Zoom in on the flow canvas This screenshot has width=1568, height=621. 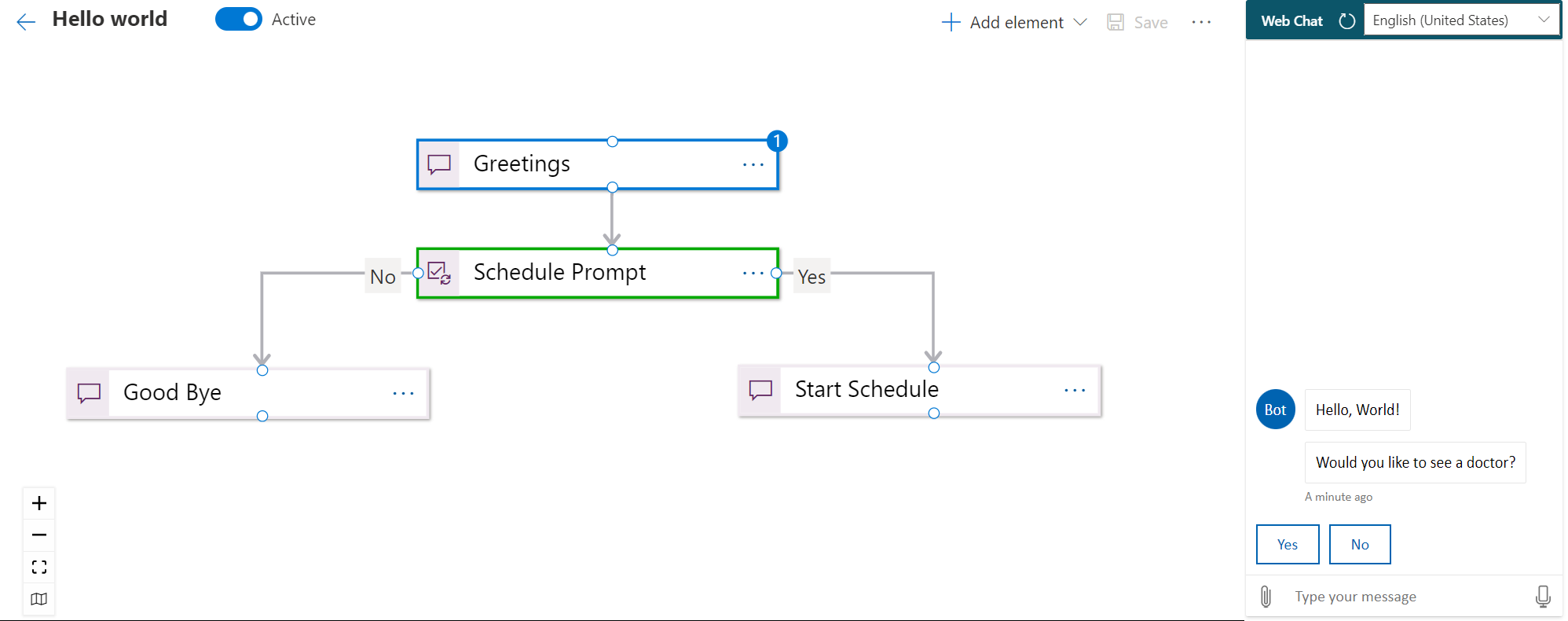pos(38,503)
